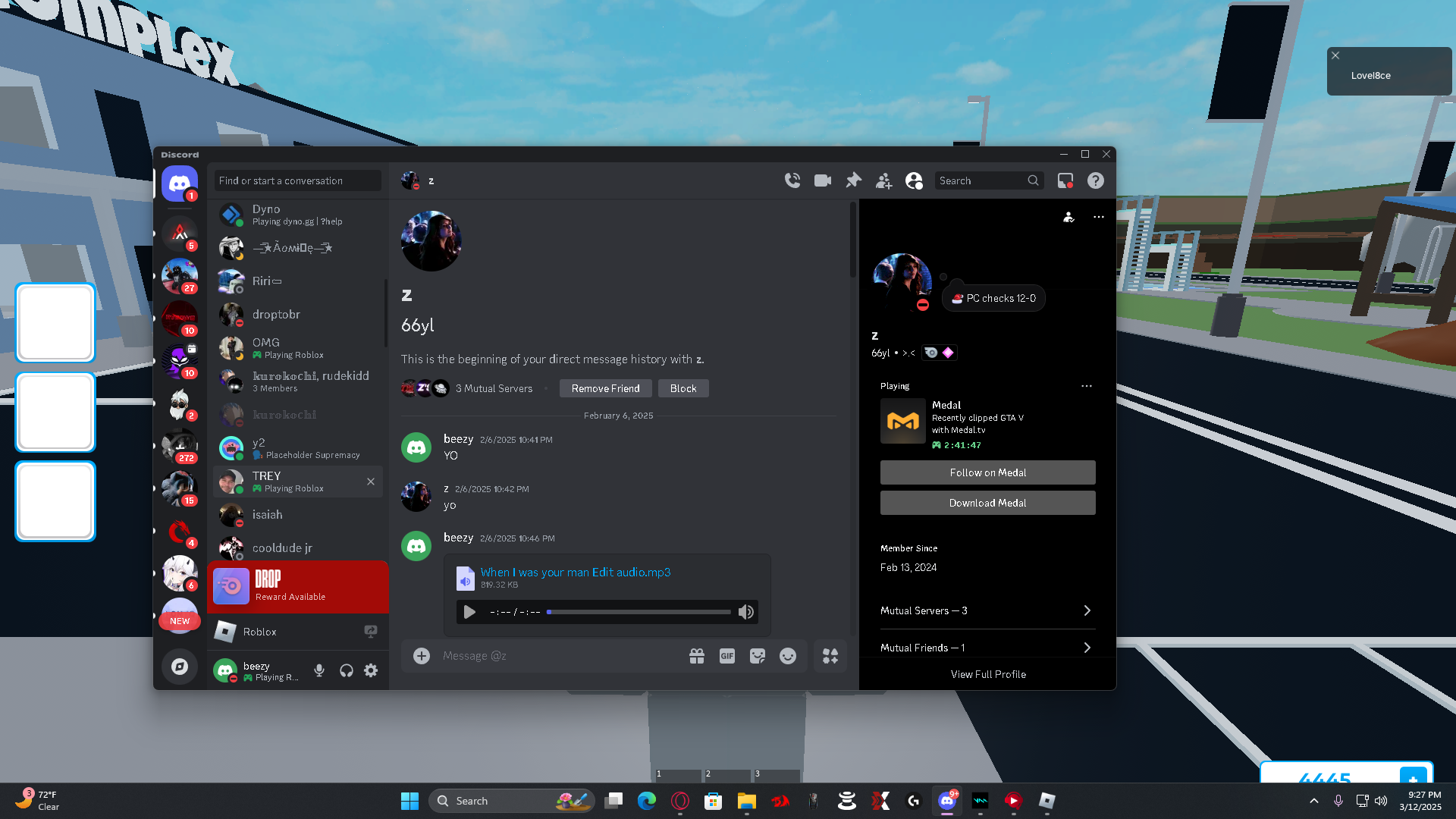Viewport: 1456px width, 819px height.
Task: Click the Remove Friend button
Action: click(x=605, y=388)
